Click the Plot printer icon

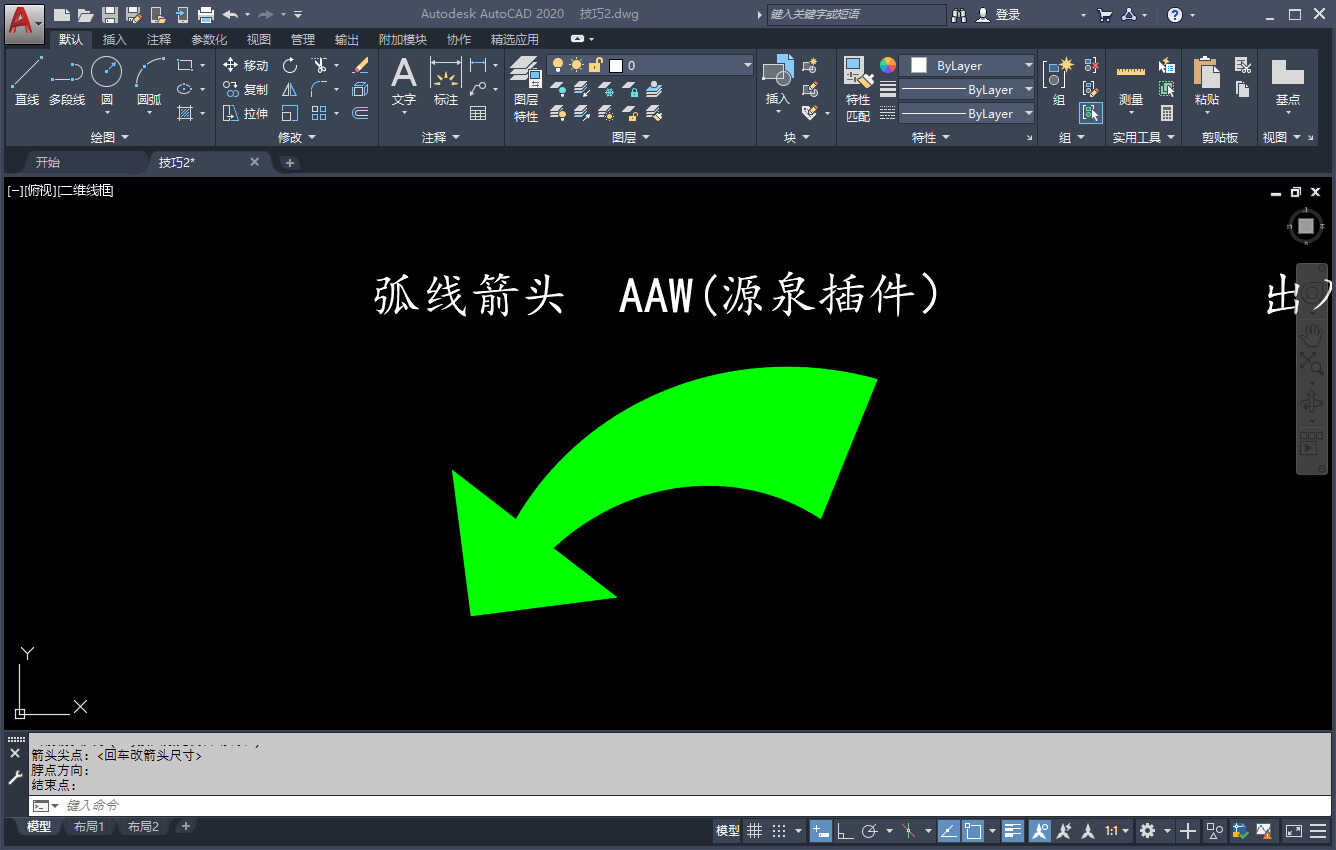206,14
